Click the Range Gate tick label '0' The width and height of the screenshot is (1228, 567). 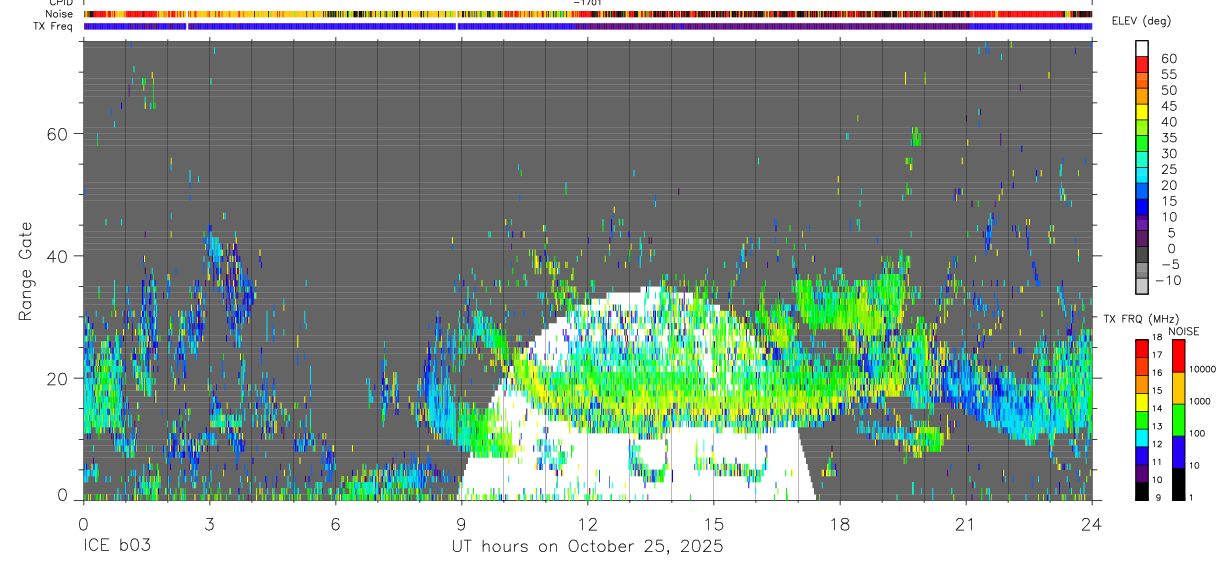pos(62,495)
